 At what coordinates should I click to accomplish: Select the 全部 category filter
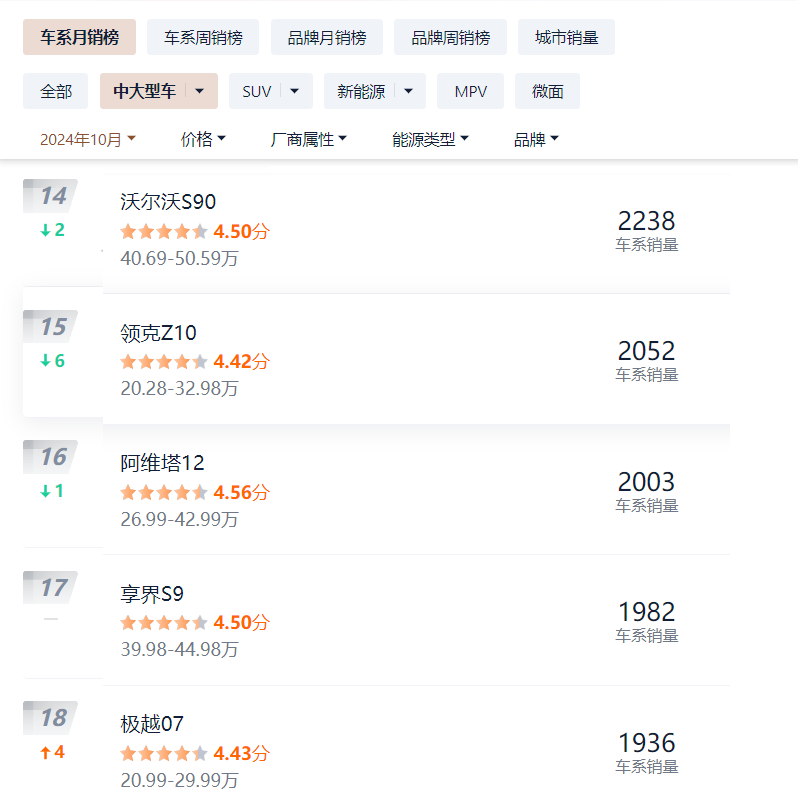pos(56,91)
